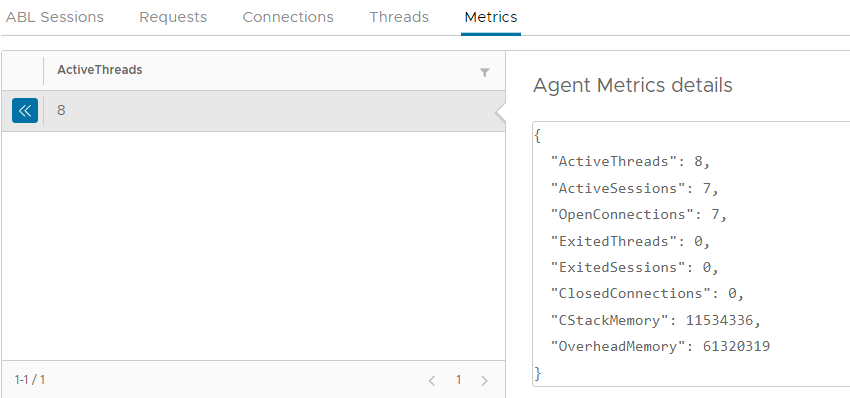Viewport: 850px width, 398px height.
Task: Click the CStackMemory line in details
Action: click(x=655, y=320)
